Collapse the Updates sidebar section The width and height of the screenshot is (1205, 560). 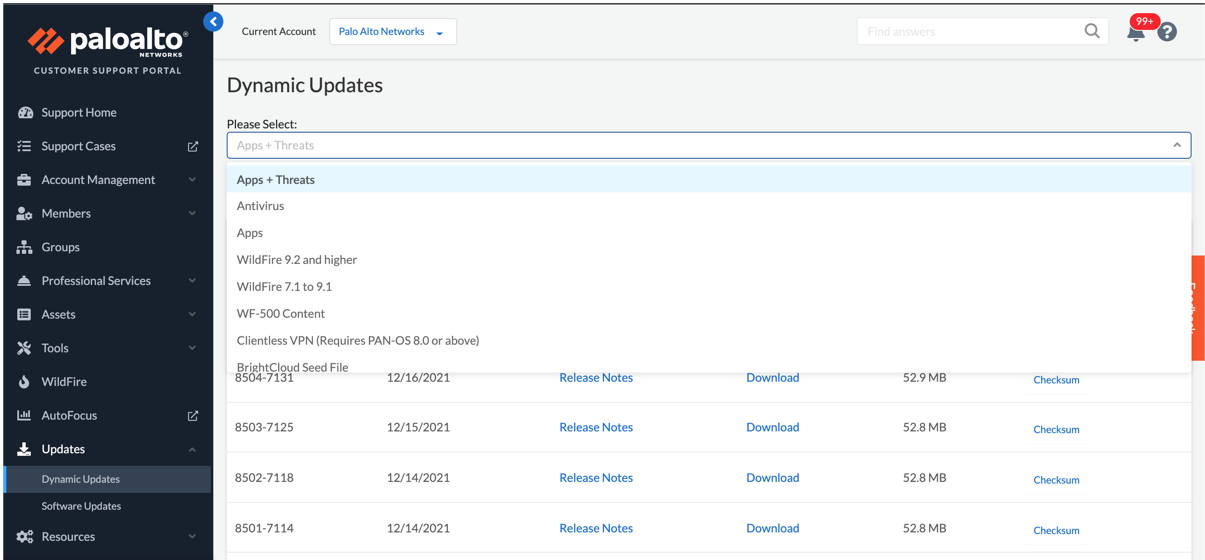[x=192, y=449]
